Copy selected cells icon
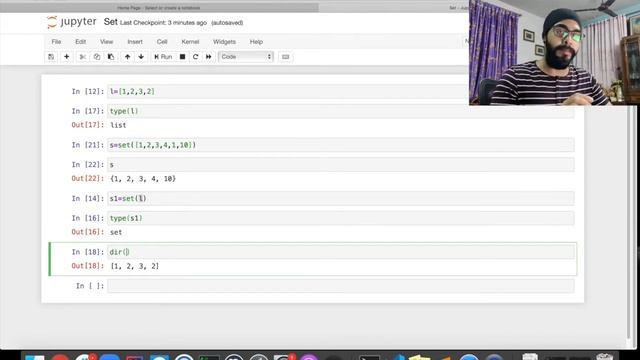The width and height of the screenshot is (640, 360). click(97, 57)
